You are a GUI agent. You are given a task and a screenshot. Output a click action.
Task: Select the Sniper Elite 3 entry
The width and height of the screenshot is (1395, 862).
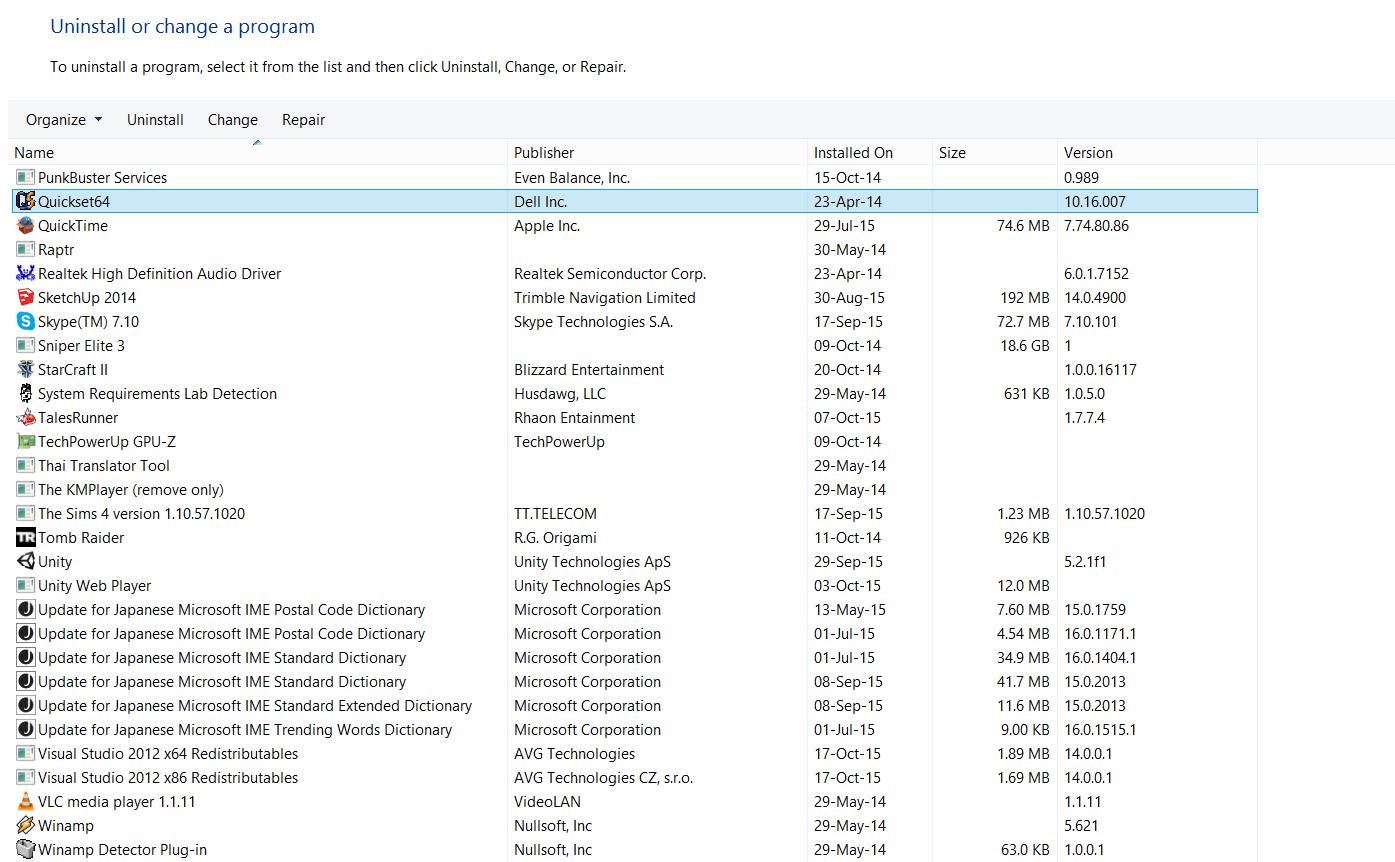pyautogui.click(x=81, y=345)
